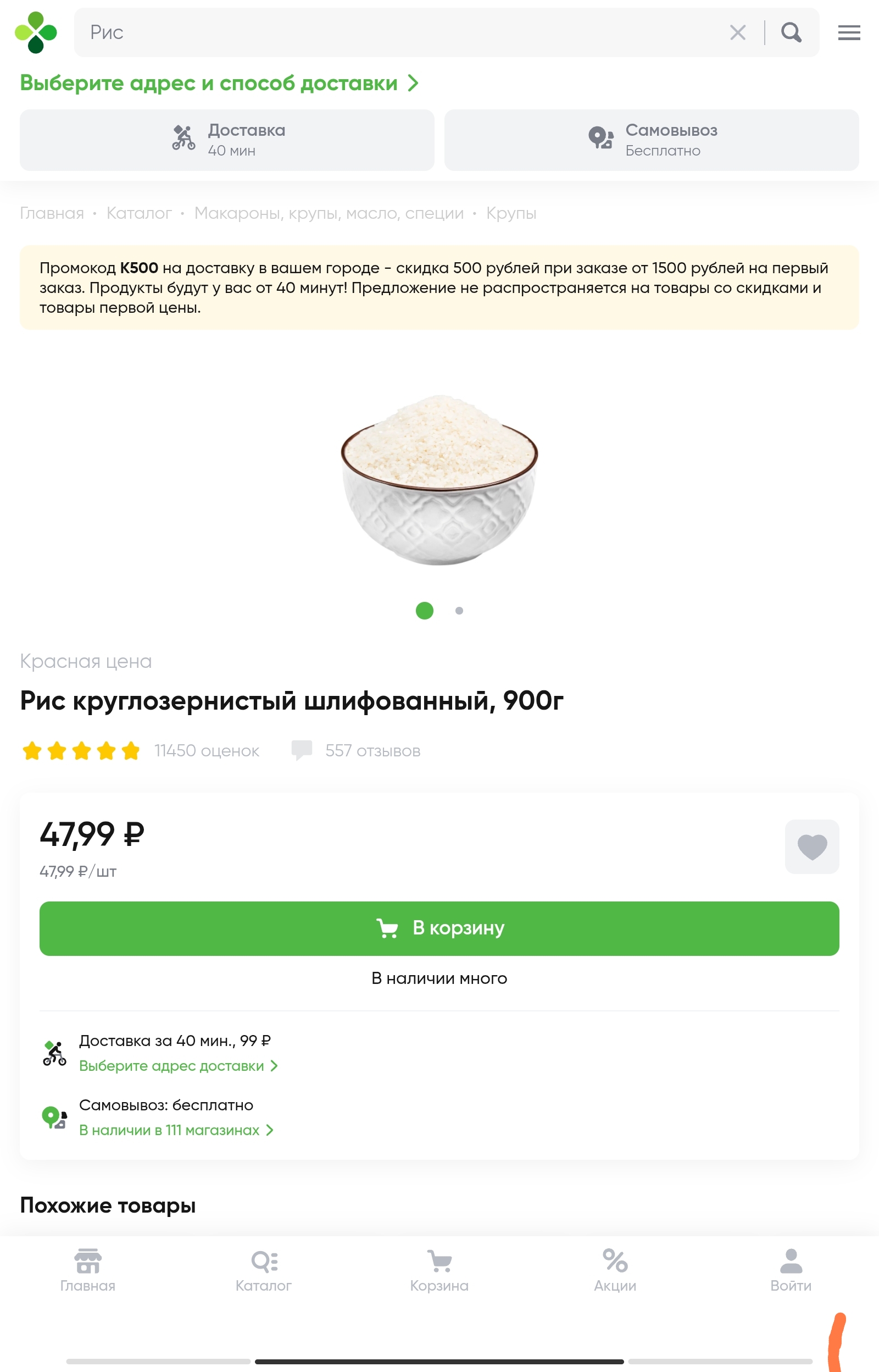Viewport: 879px width, 1372px height.
Task: Expand Выберите адрес и способ доставки
Action: pyautogui.click(x=219, y=84)
